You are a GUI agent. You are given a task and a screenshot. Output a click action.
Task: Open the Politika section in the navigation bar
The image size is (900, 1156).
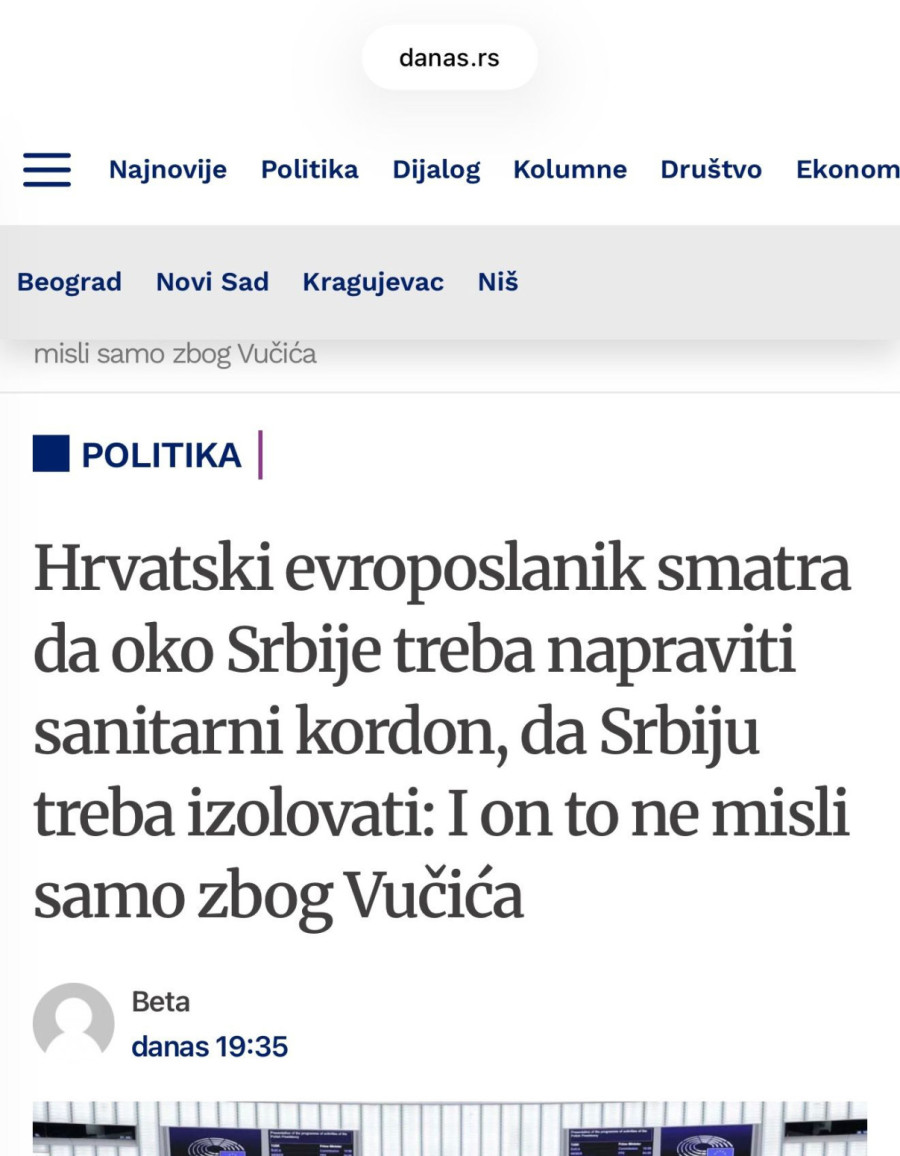click(309, 170)
